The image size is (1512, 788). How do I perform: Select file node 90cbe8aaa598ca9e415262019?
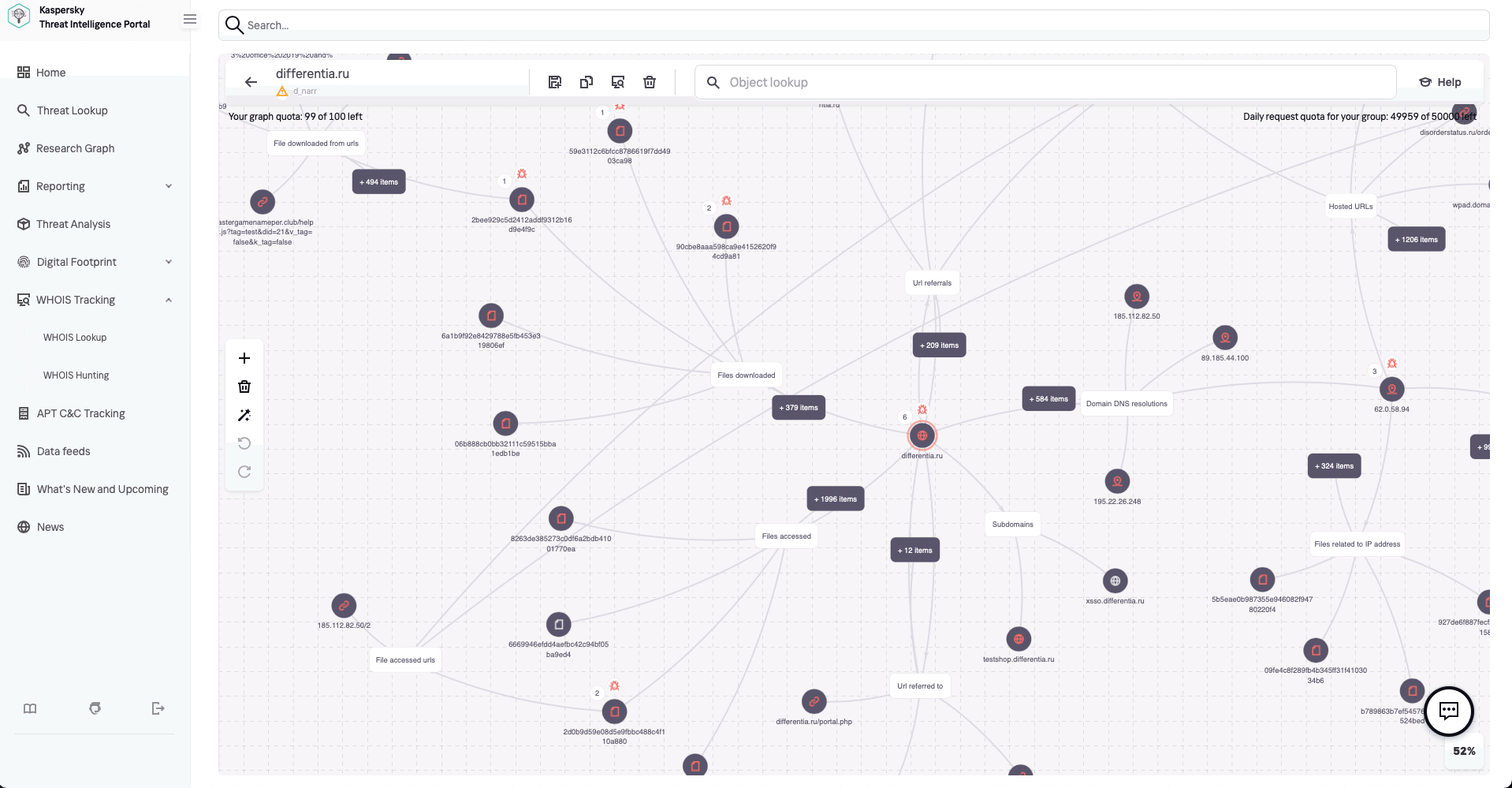point(726,227)
